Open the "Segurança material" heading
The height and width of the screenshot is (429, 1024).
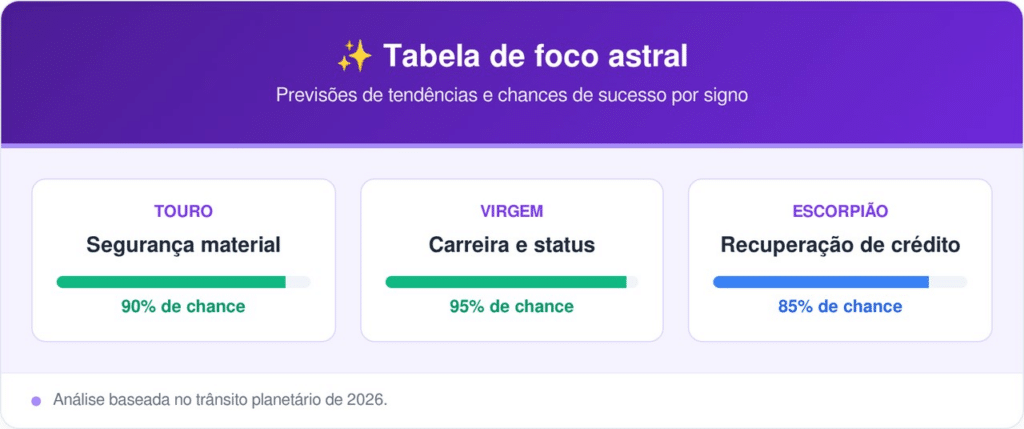coord(183,244)
